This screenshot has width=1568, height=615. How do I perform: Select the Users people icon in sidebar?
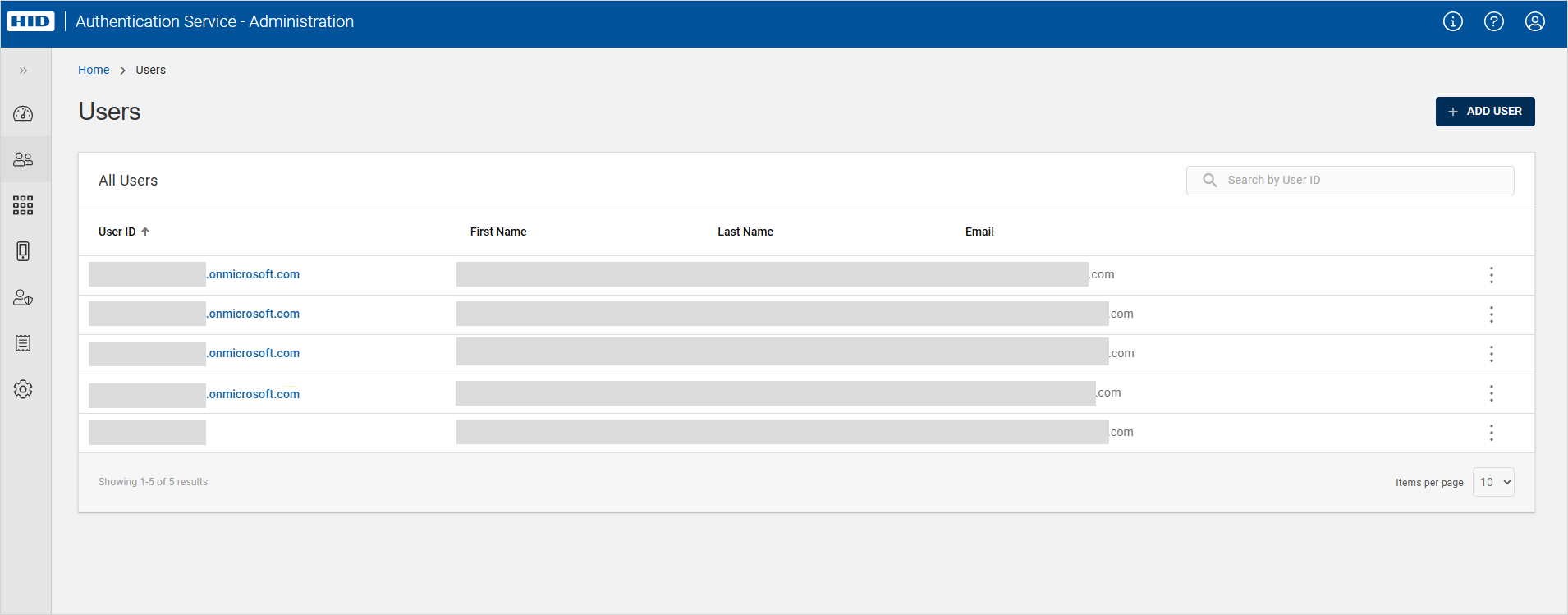click(23, 159)
